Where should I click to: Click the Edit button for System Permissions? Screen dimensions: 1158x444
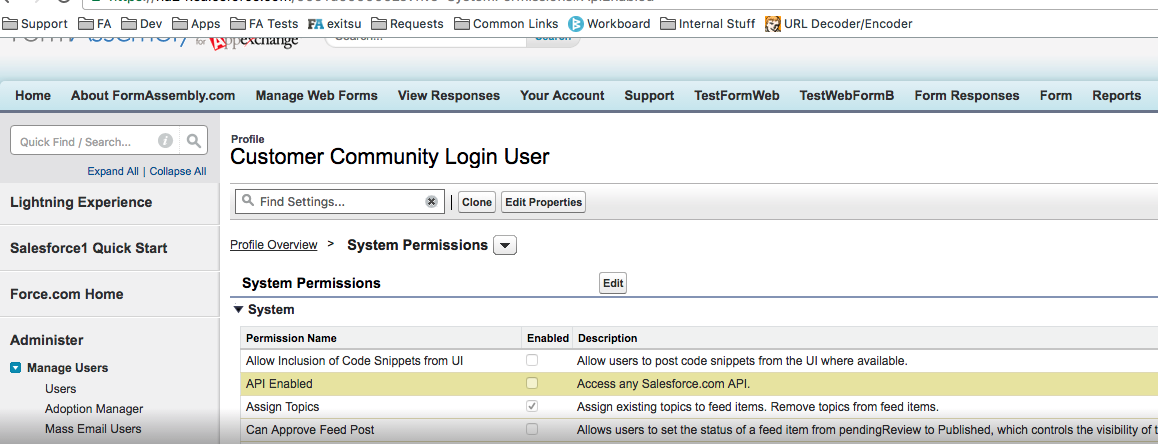tap(613, 283)
